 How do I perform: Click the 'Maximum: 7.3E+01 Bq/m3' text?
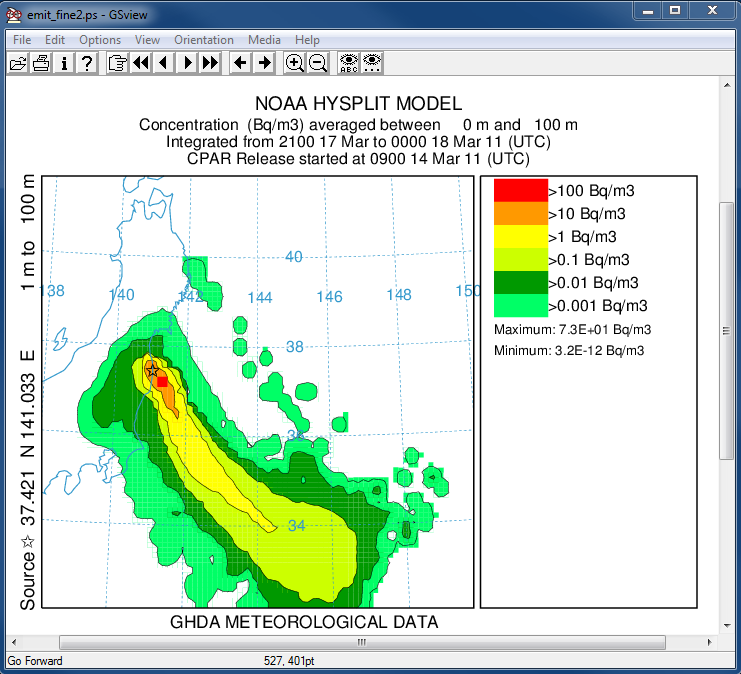pyautogui.click(x=572, y=329)
